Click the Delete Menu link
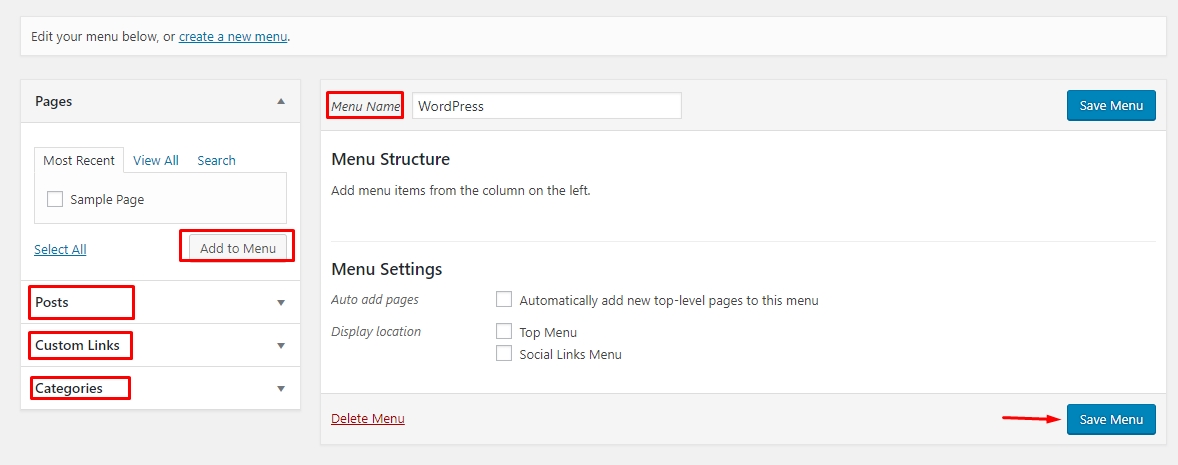This screenshot has width=1178, height=465. (x=368, y=419)
